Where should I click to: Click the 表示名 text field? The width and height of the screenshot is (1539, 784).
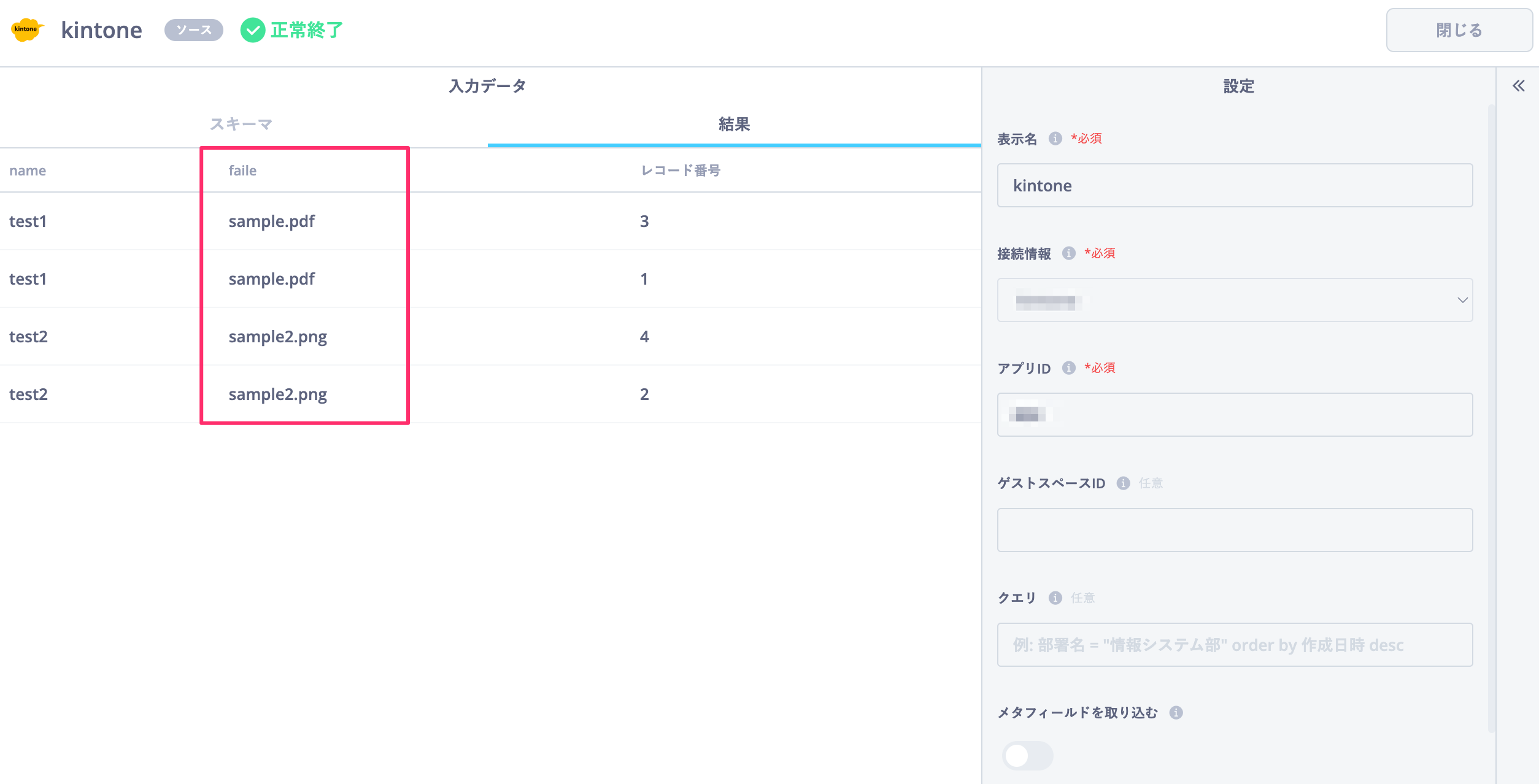tap(1235, 185)
